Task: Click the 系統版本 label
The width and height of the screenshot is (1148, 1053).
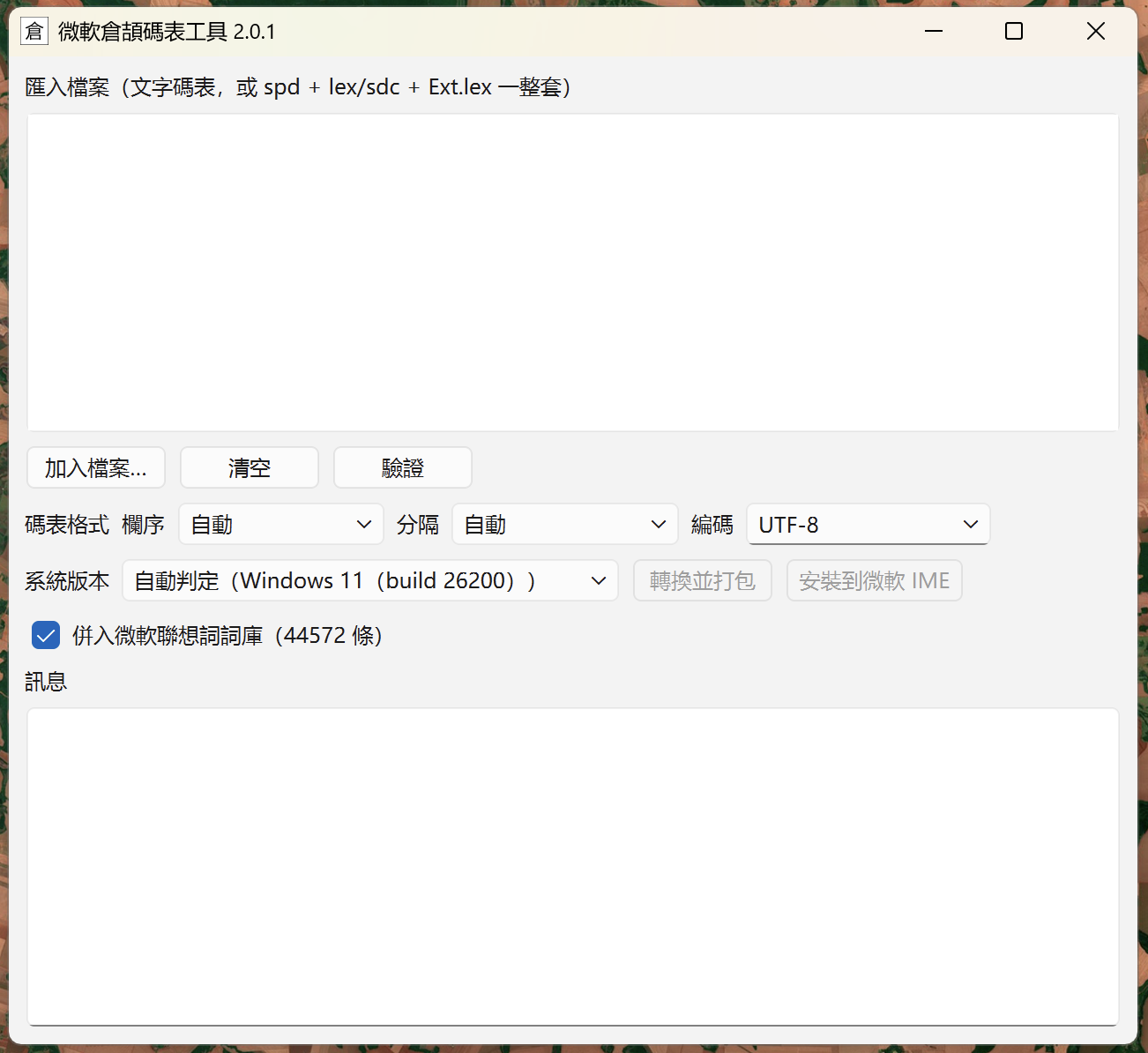Action: [x=67, y=580]
